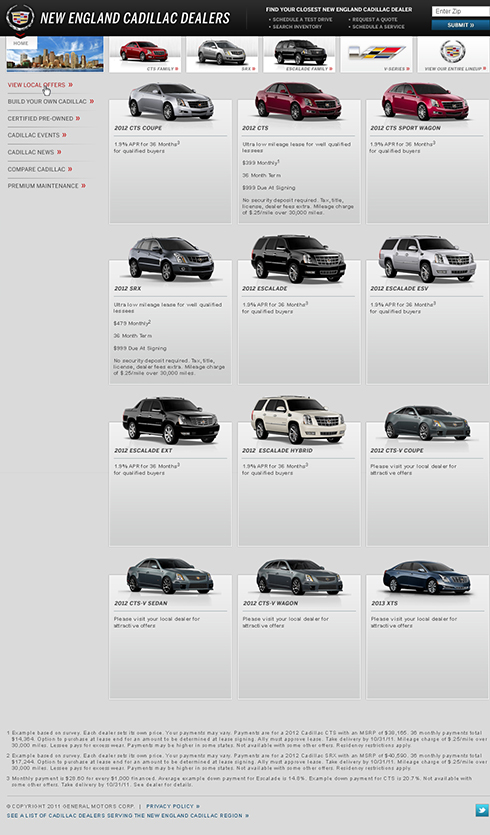View the 2012 CTS Coupe car image
Viewport: 490px width, 835px height.
170,101
